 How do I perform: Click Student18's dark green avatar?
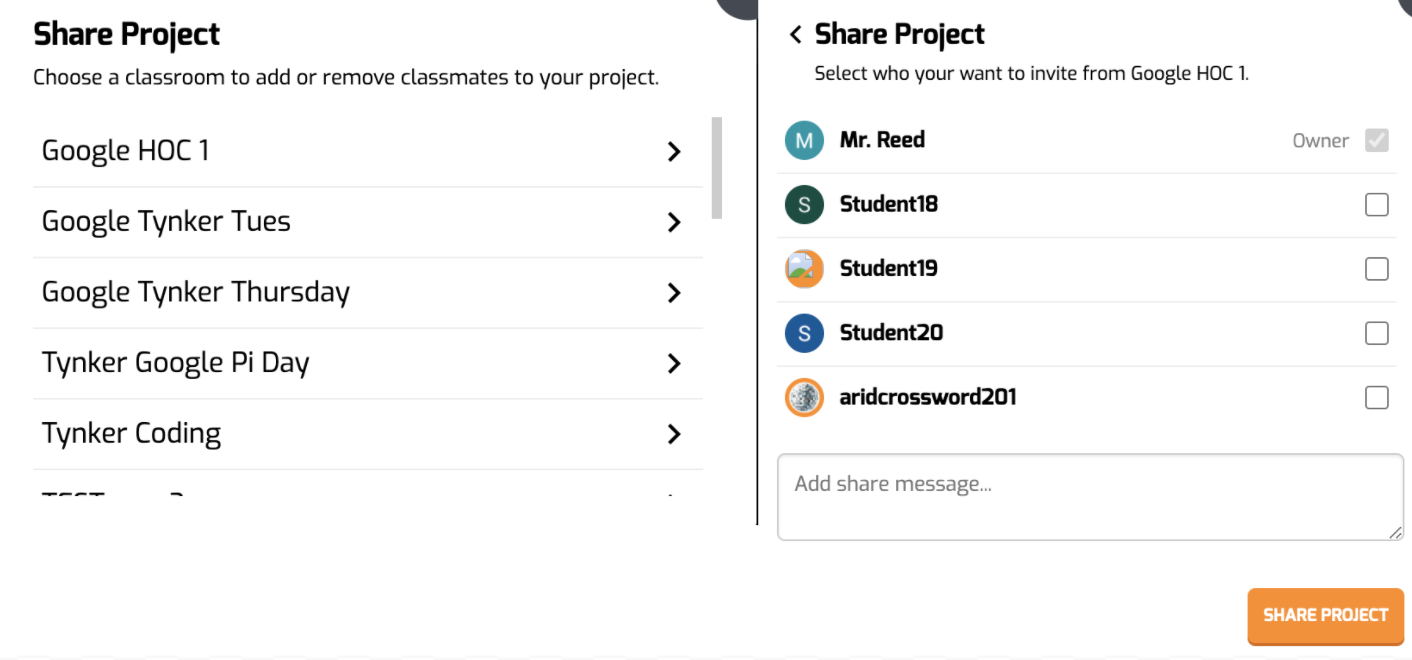click(x=804, y=205)
